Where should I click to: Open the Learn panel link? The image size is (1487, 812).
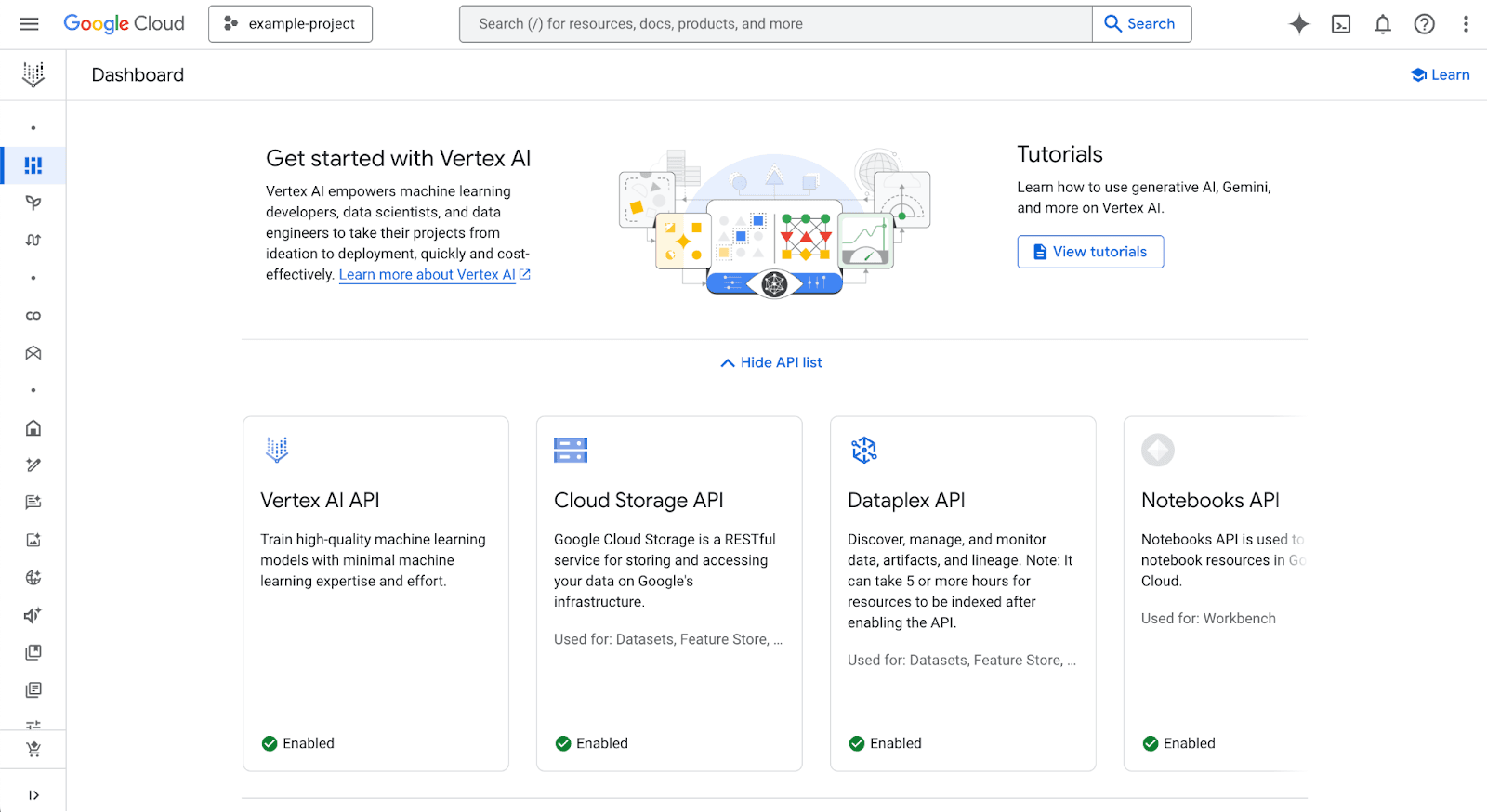tap(1440, 75)
